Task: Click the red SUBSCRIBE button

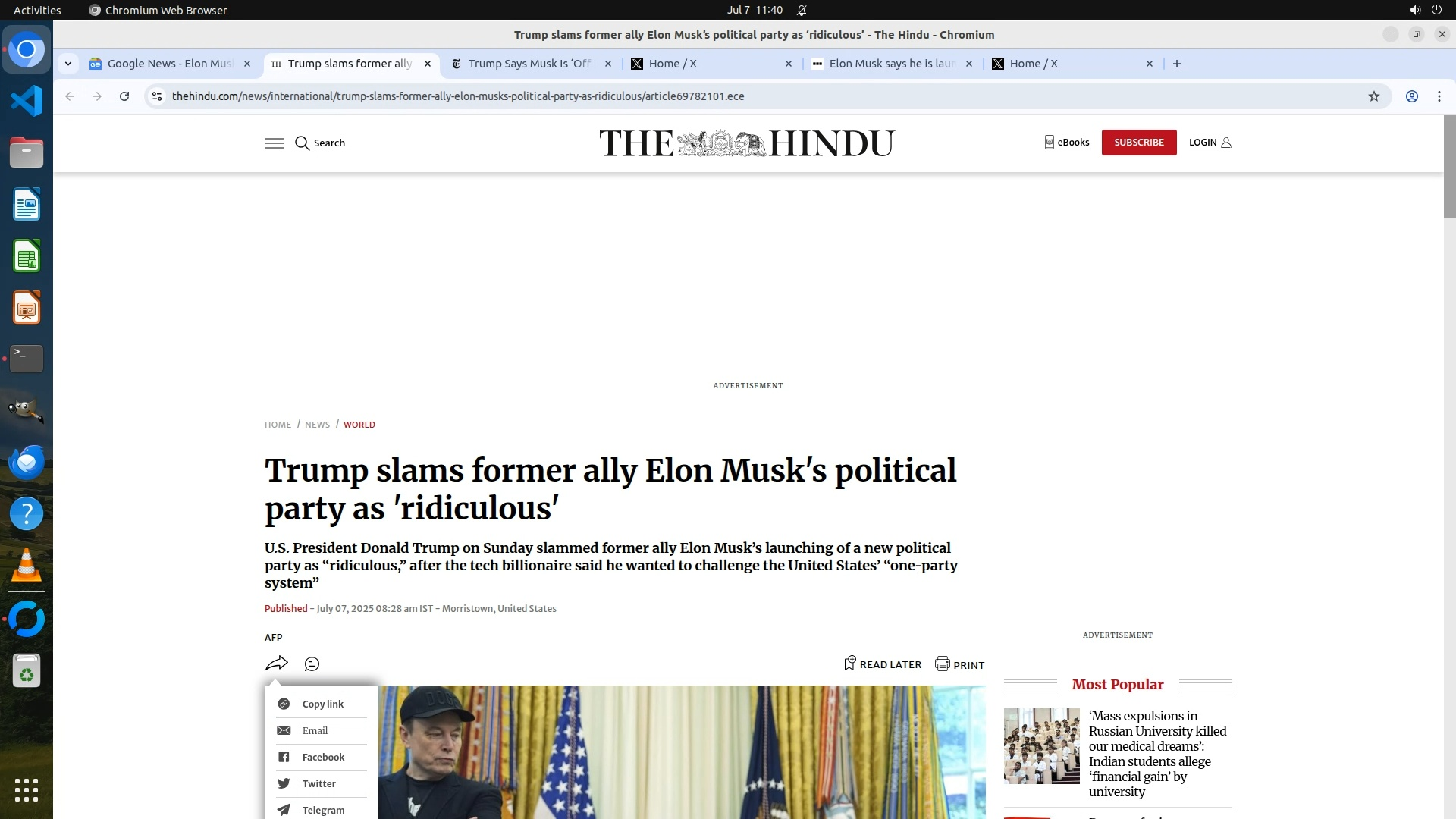Action: click(1139, 143)
